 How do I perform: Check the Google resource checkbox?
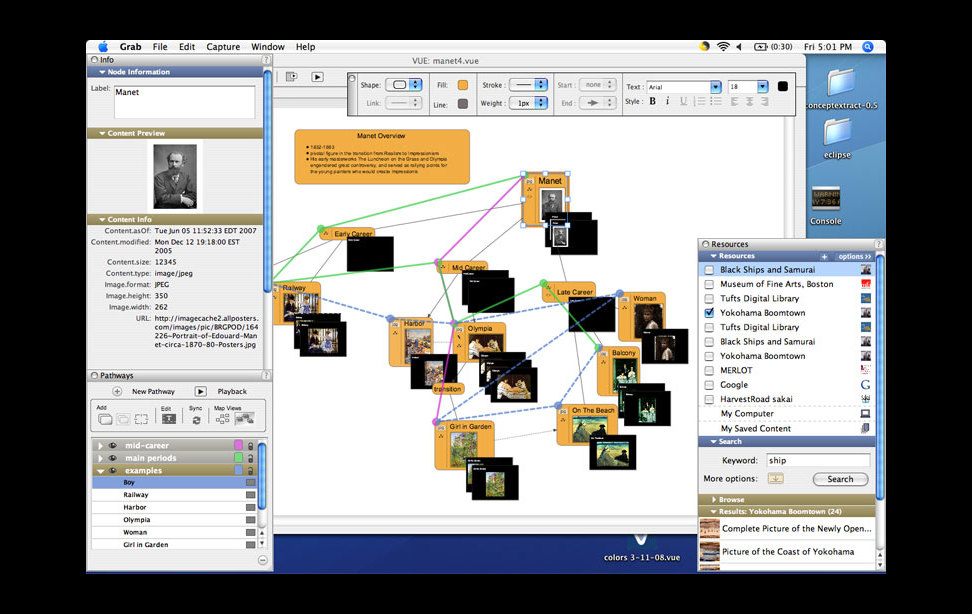[709, 385]
